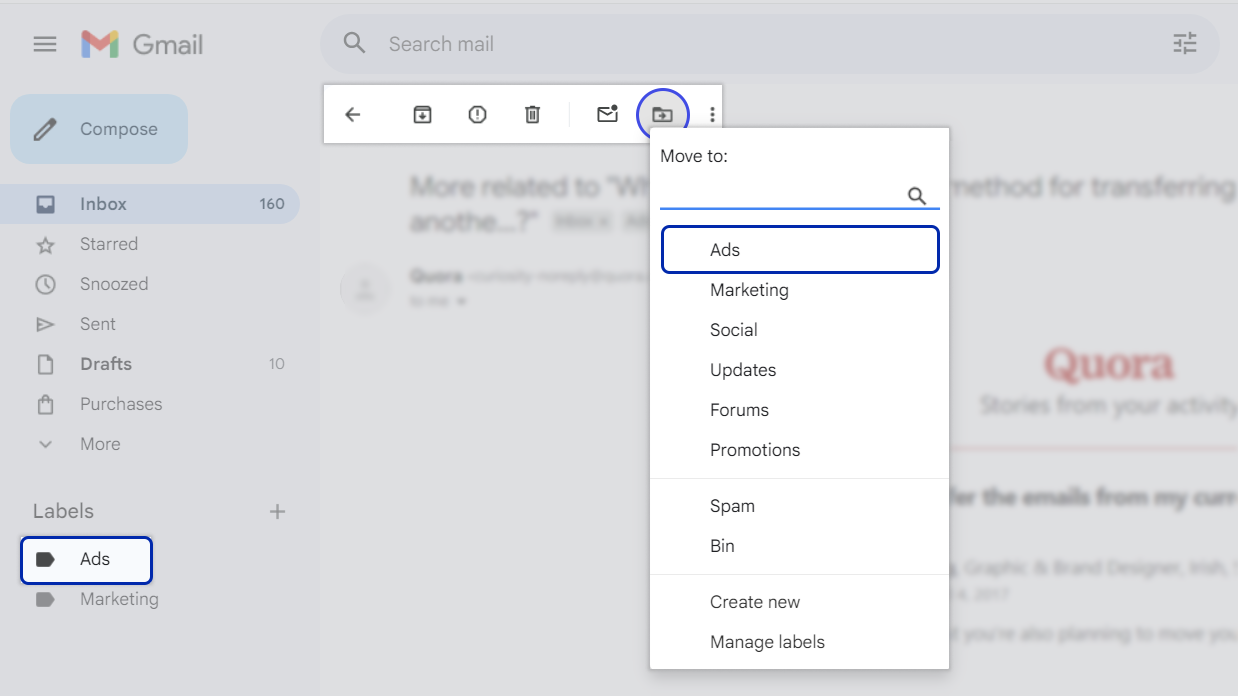Move the email to Promotions
The width and height of the screenshot is (1238, 696).
(755, 449)
